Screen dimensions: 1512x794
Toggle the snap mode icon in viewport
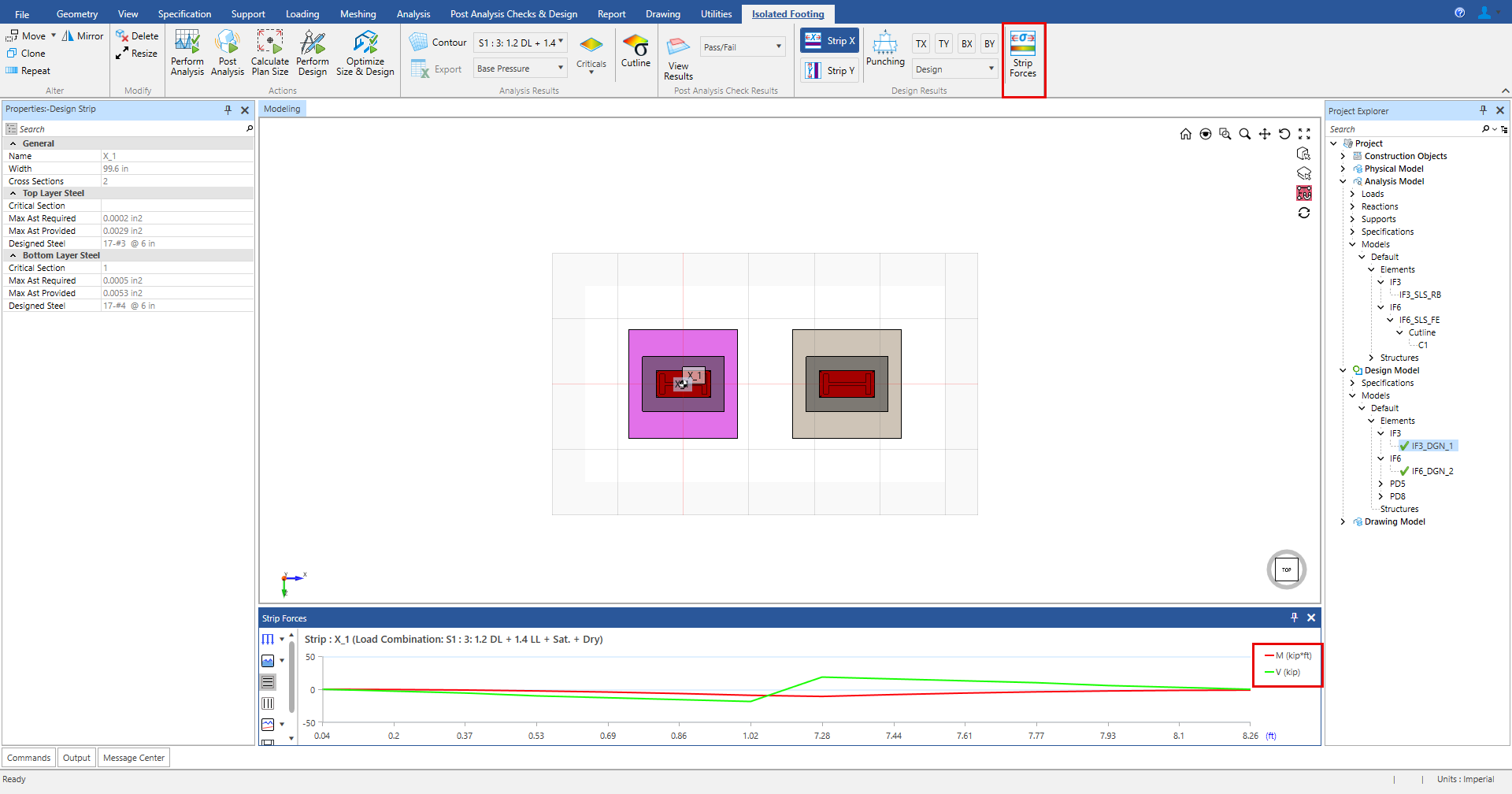pyautogui.click(x=1304, y=193)
